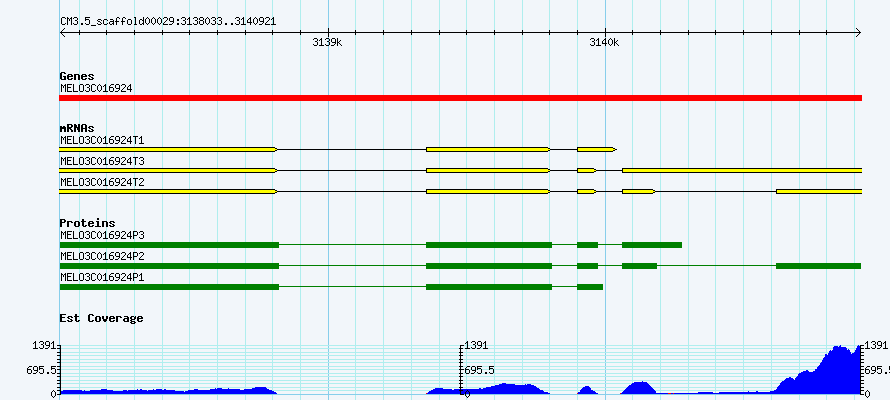Select the second exon of transcript T1
The width and height of the screenshot is (890, 400).
tap(488, 149)
